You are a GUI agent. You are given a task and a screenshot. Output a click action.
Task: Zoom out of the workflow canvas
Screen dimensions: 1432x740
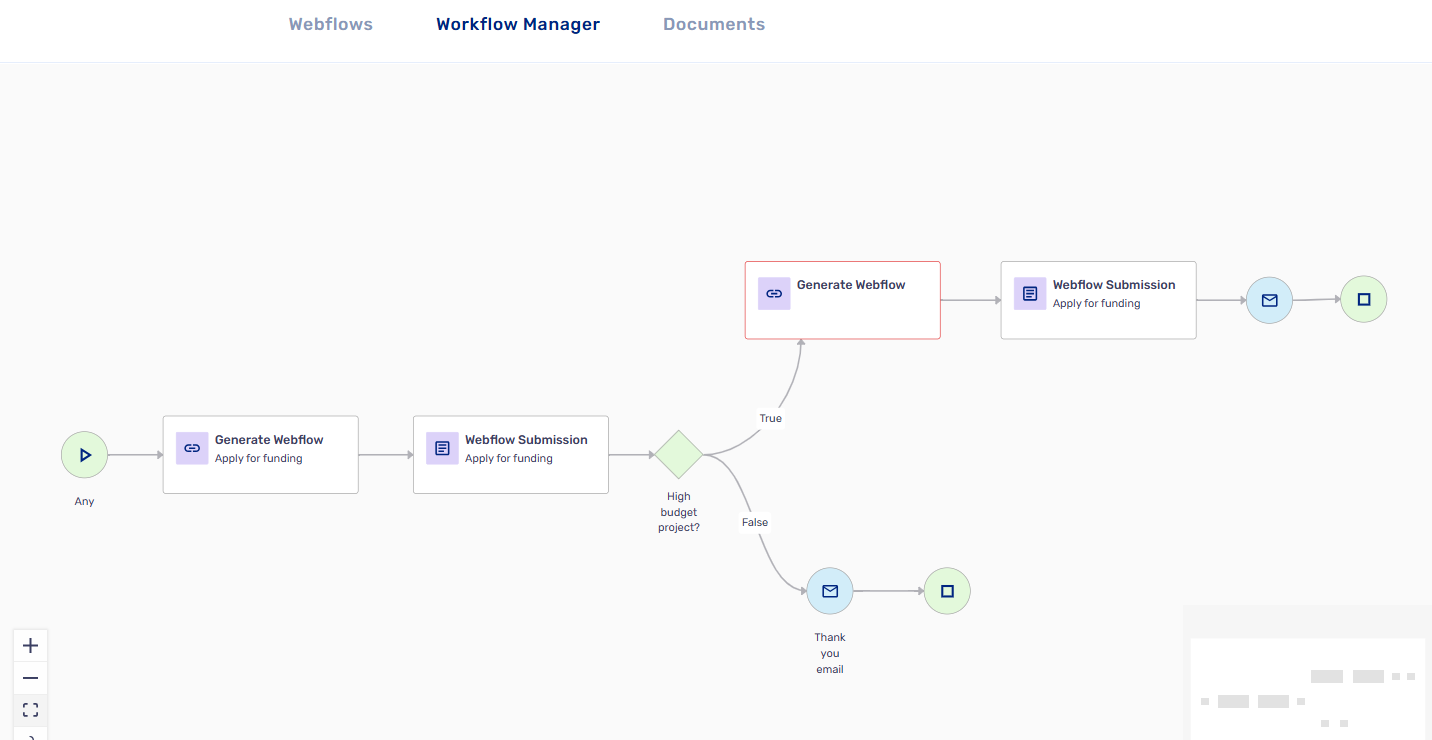[30, 678]
